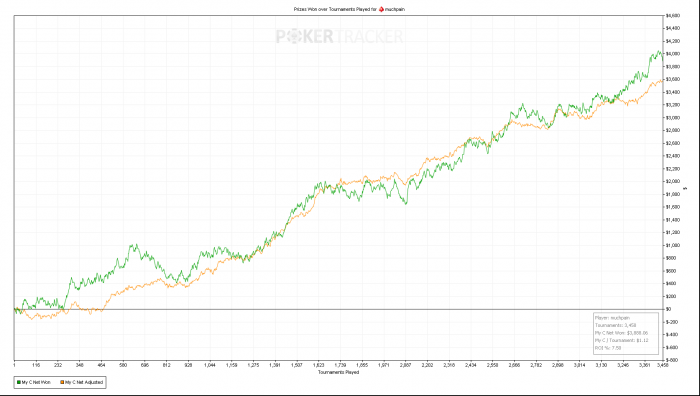The width and height of the screenshot is (700, 396).
Task: Click the 1,044 tick on the x-axis
Action: (x=210, y=365)
